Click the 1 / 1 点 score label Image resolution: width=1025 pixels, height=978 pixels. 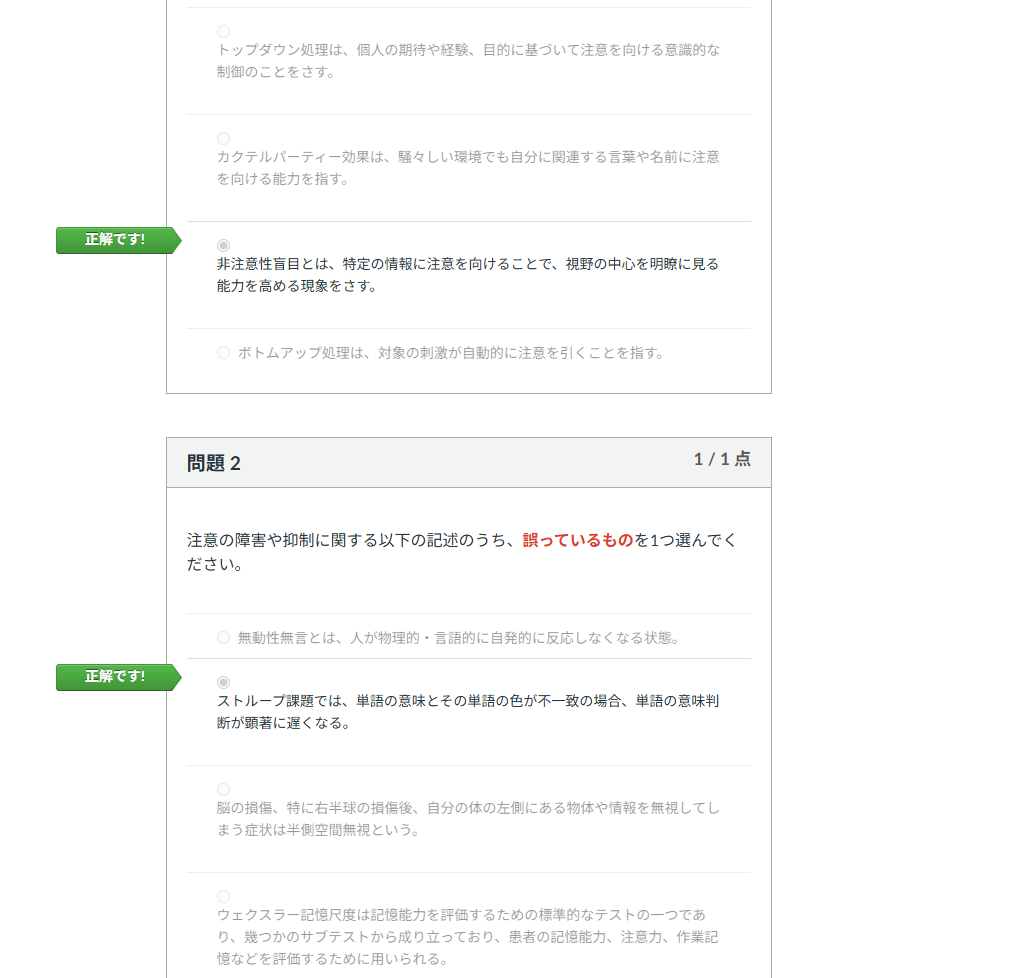point(722,459)
